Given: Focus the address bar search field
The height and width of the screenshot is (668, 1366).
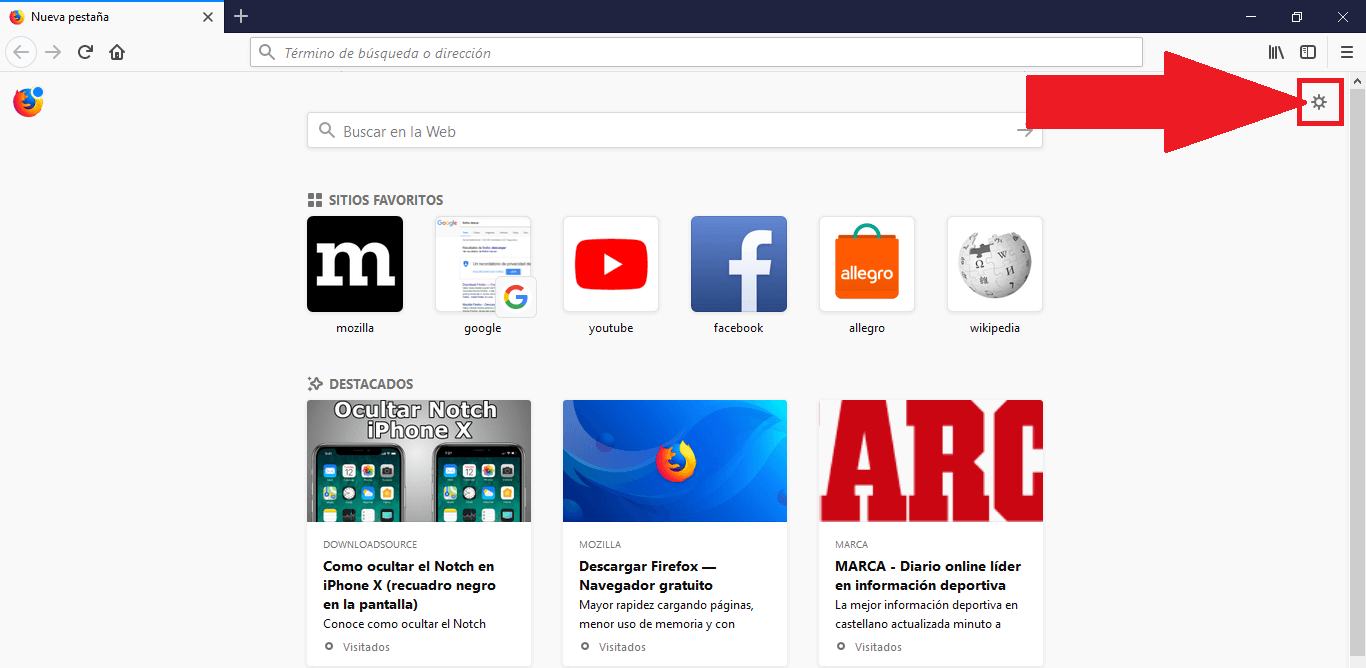Looking at the screenshot, I should pyautogui.click(x=696, y=52).
